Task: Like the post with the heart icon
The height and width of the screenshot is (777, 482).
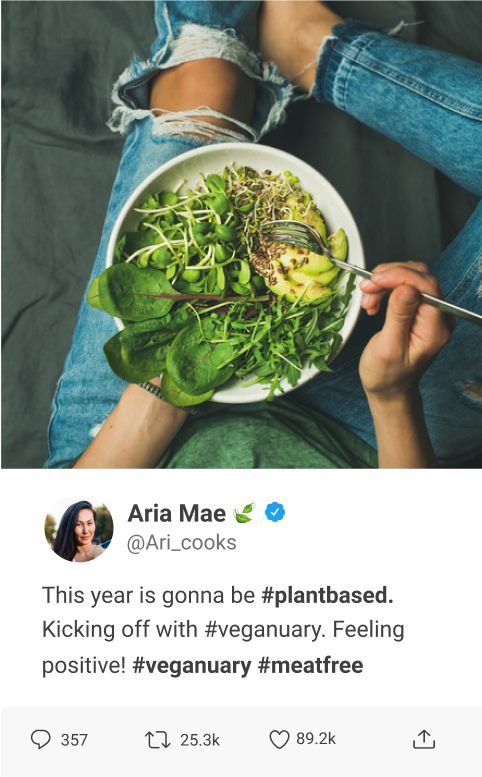Action: pyautogui.click(x=279, y=739)
